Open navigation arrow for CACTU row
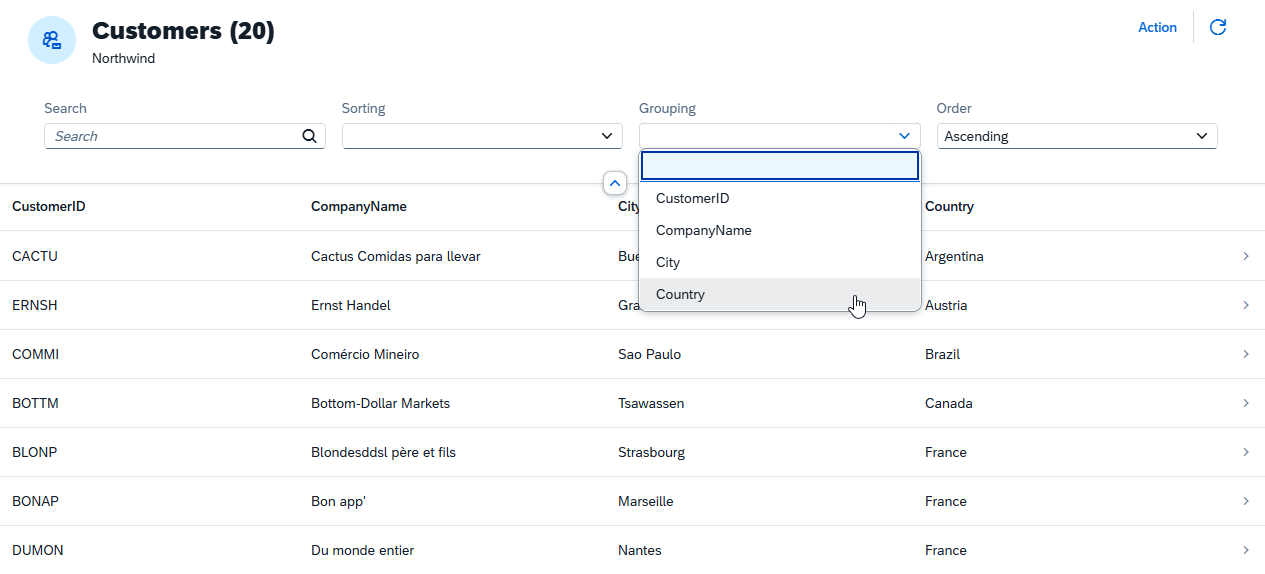Viewport: 1265px width, 574px height. [1246, 256]
